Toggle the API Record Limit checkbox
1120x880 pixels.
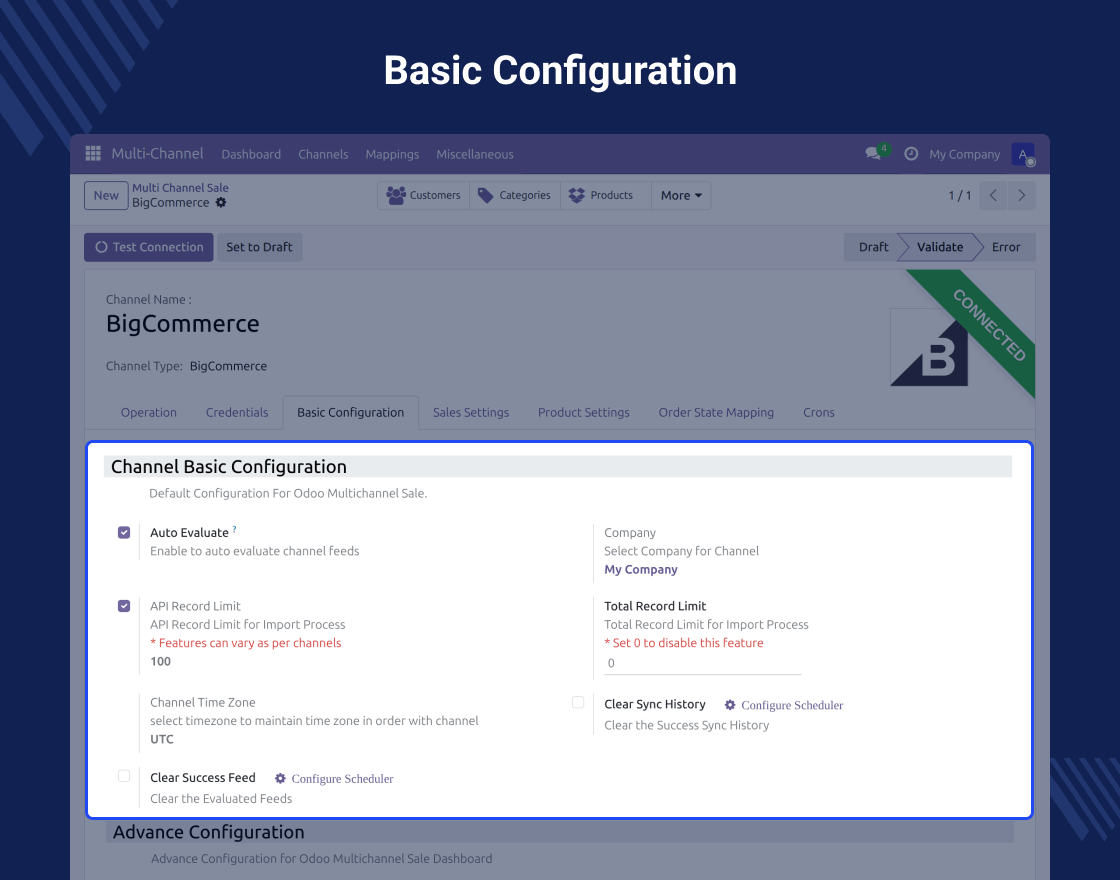(124, 606)
